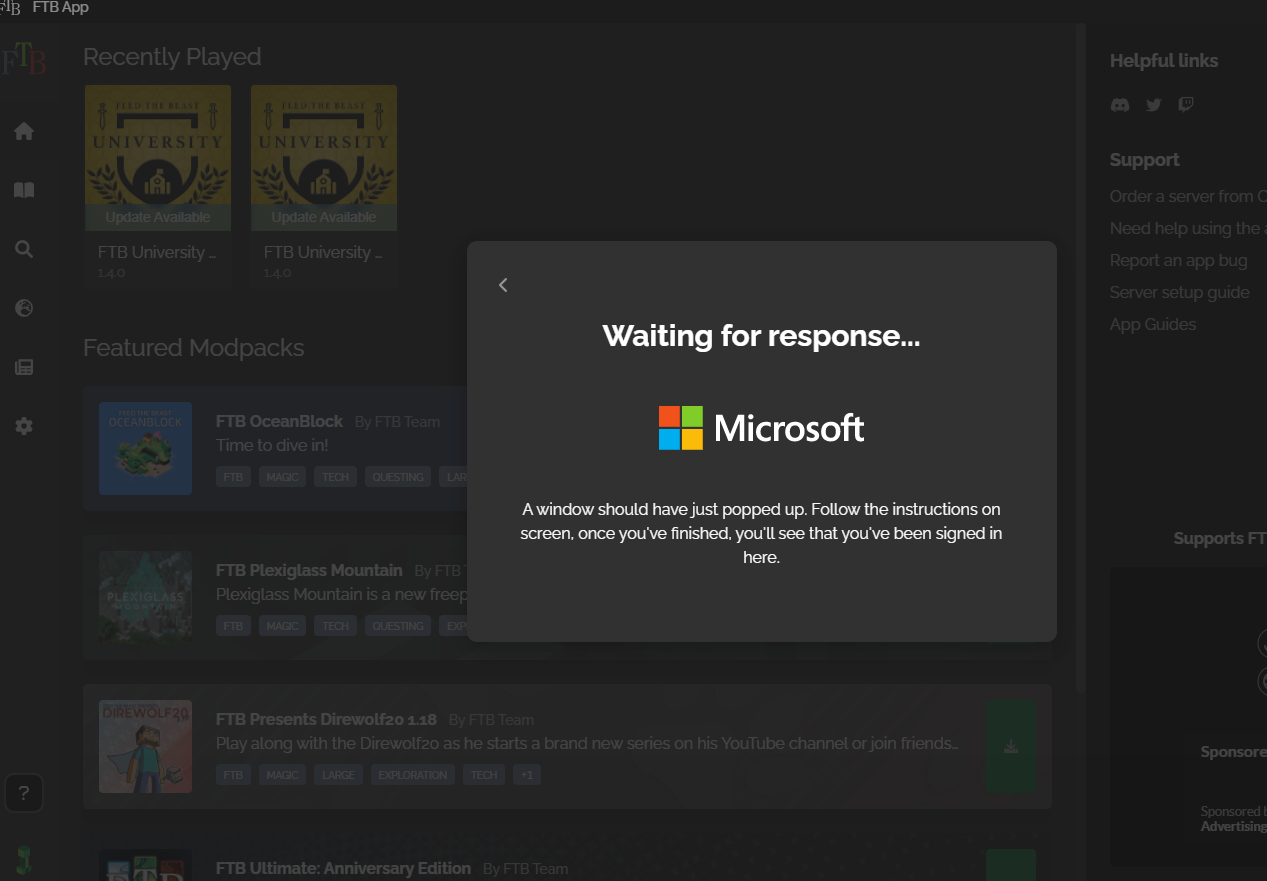Expand the +1 tags on Direwolf20 1.18
This screenshot has height=881, width=1267.
coord(526,775)
